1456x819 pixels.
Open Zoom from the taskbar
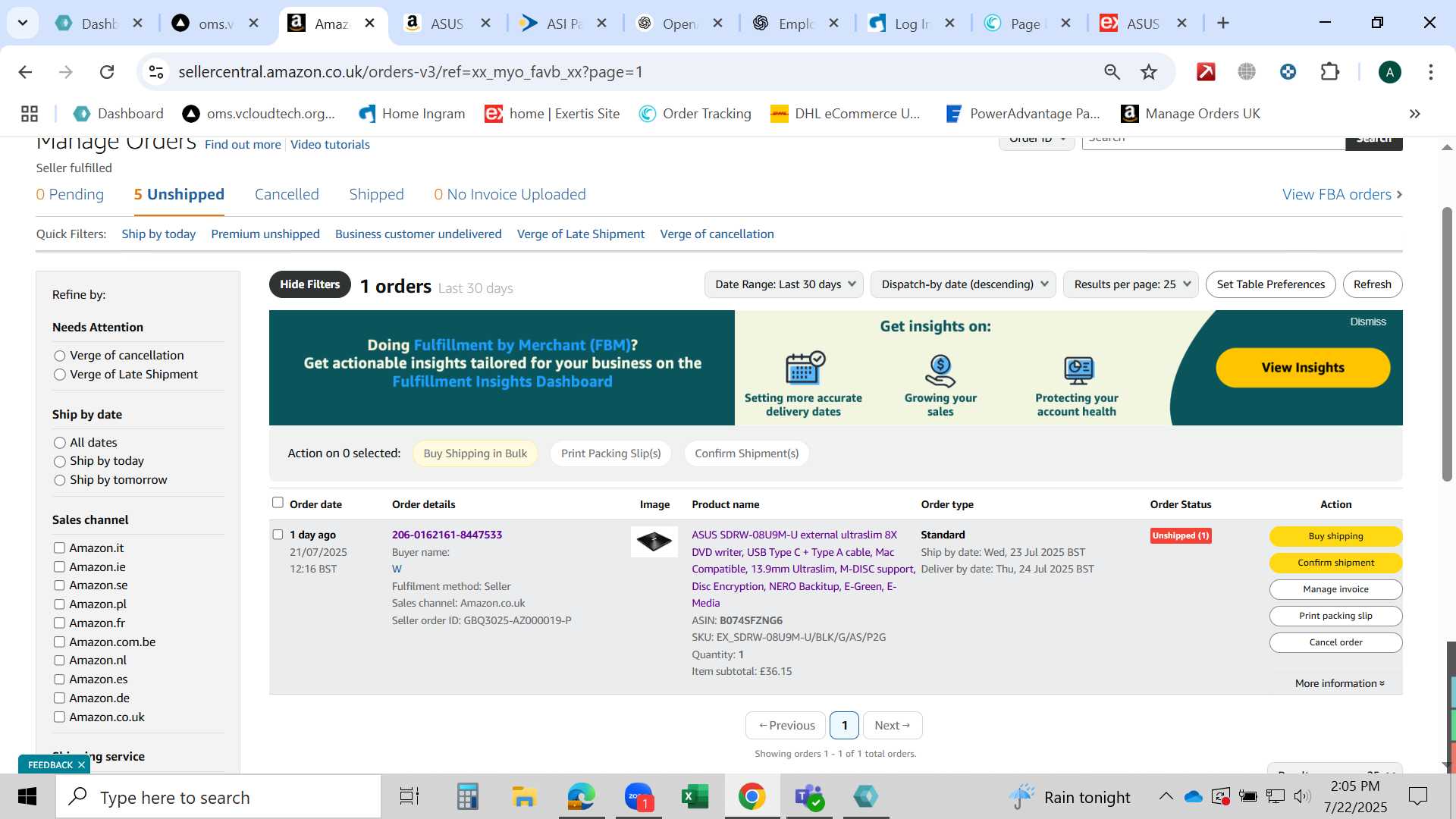tap(639, 797)
